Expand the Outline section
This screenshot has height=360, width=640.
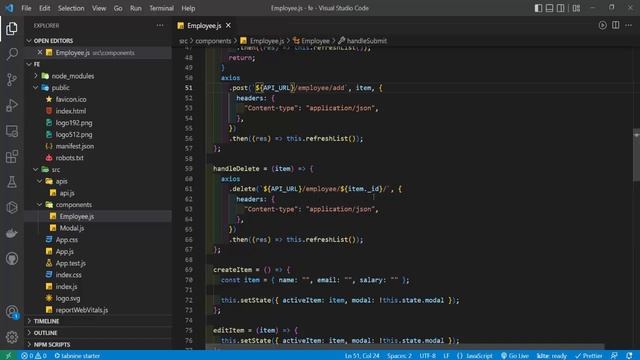point(98,333)
